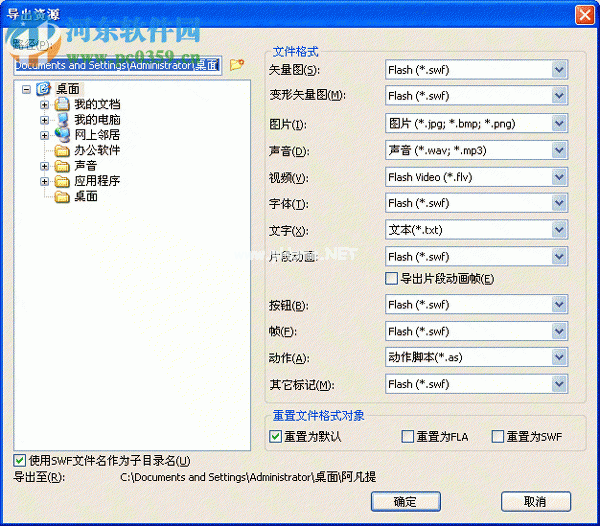Click the 确定 button
Screen dimensions: 600x526
coord(406,502)
